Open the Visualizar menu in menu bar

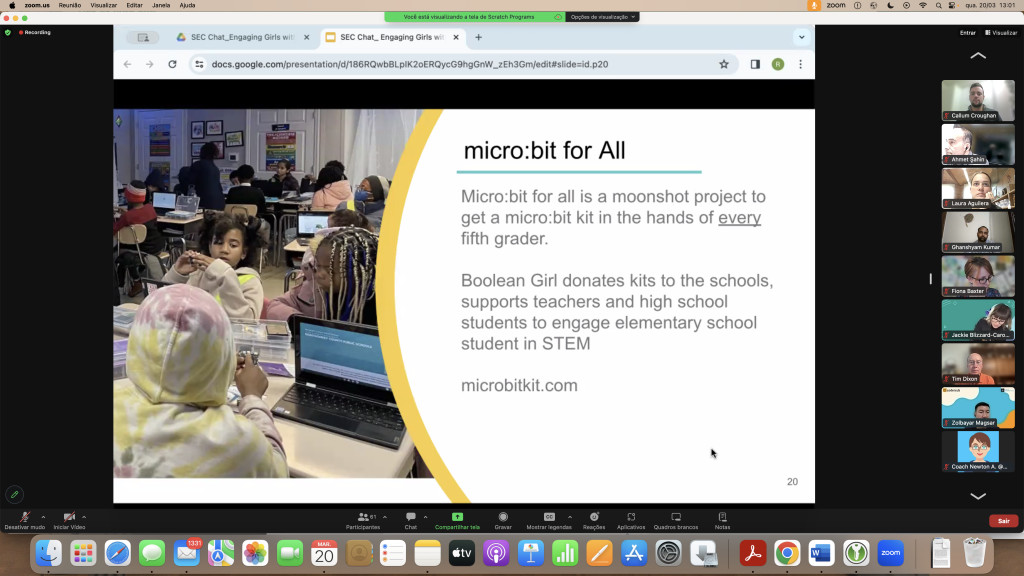coord(104,5)
